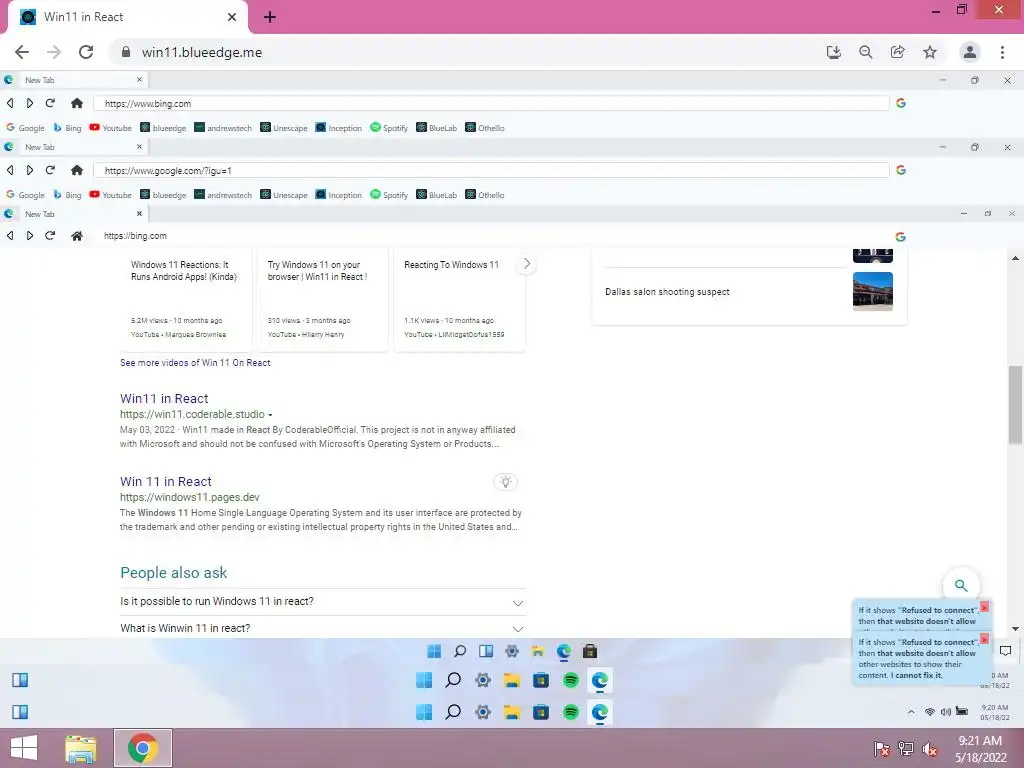
Task: Open Bing bookmark under the google.com address
Action: tap(67, 195)
